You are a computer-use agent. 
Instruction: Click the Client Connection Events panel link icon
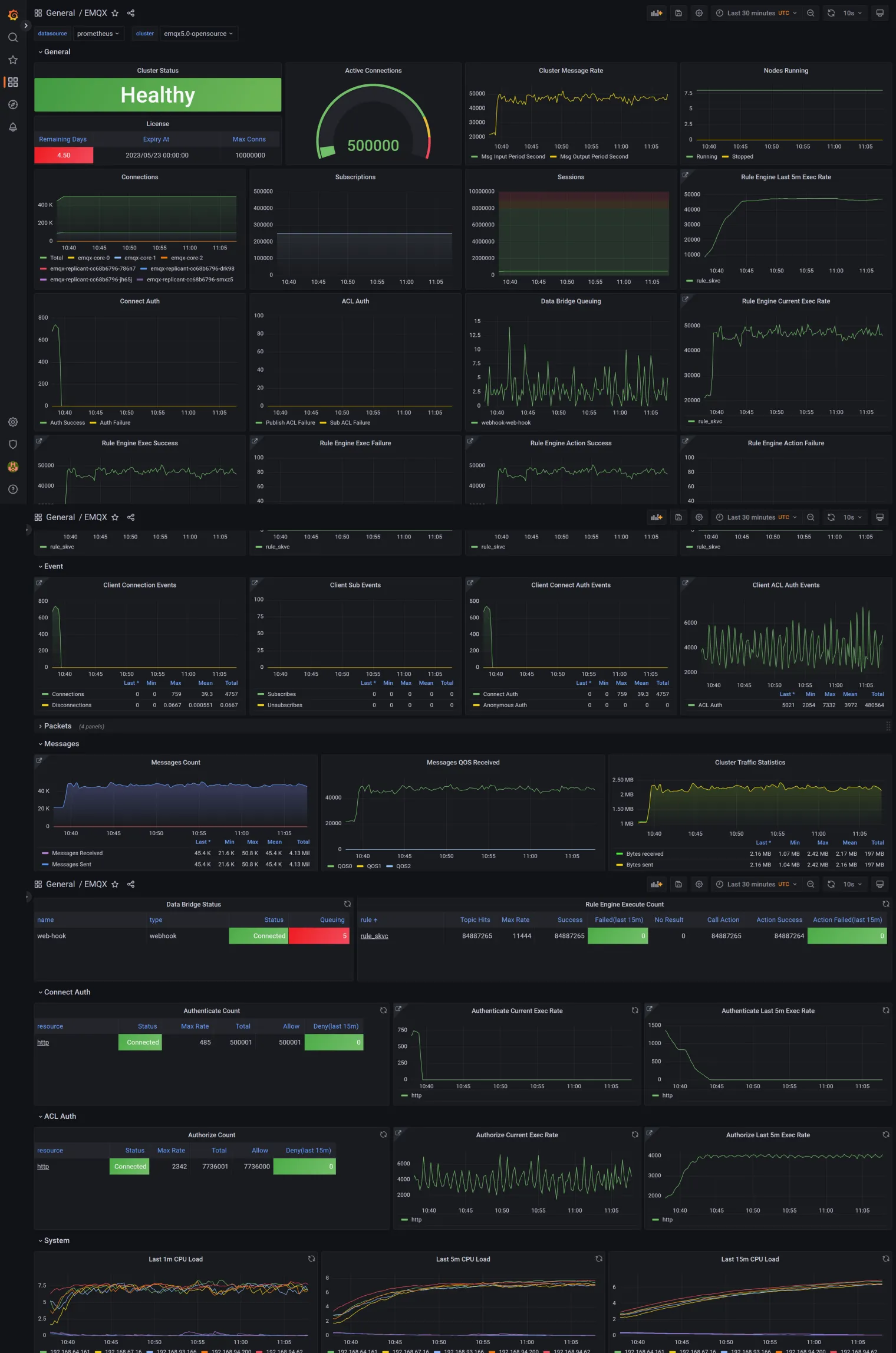click(x=39, y=583)
